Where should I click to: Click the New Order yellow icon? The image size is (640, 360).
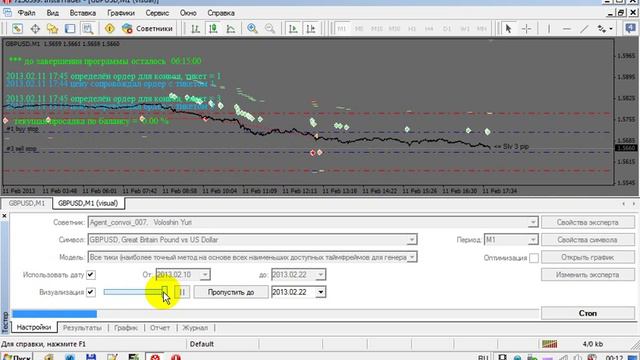(x=109, y=29)
